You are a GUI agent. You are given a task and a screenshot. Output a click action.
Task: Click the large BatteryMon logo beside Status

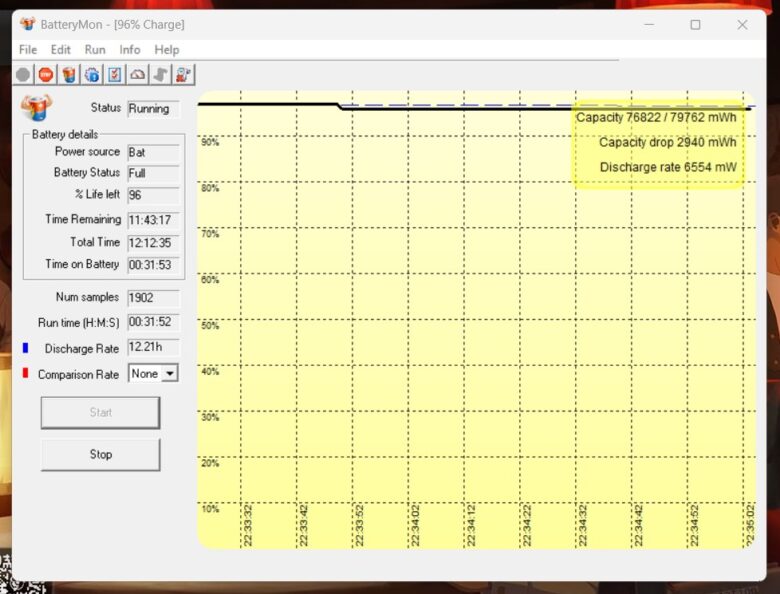(x=37, y=107)
